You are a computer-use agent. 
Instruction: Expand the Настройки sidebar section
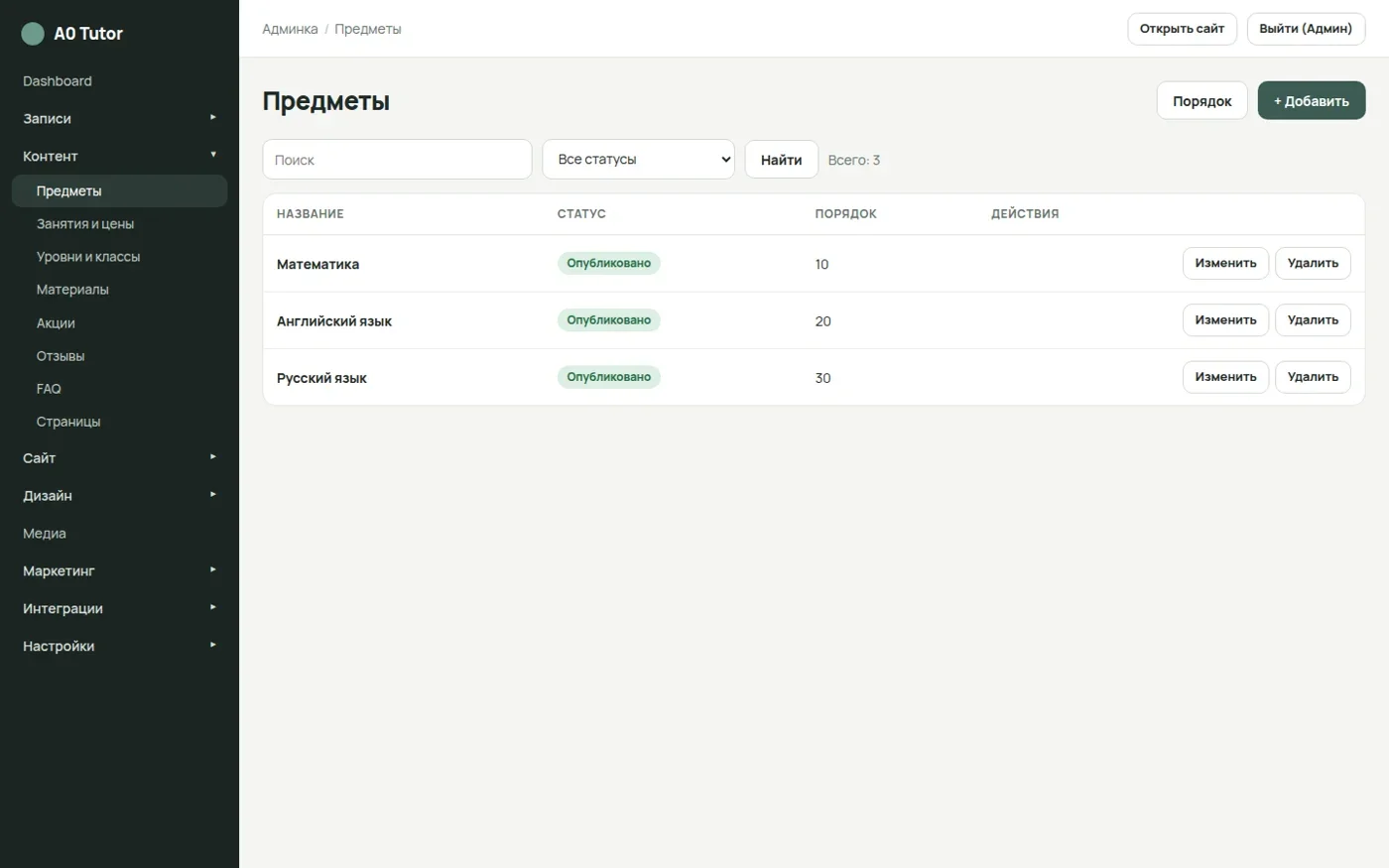click(119, 647)
